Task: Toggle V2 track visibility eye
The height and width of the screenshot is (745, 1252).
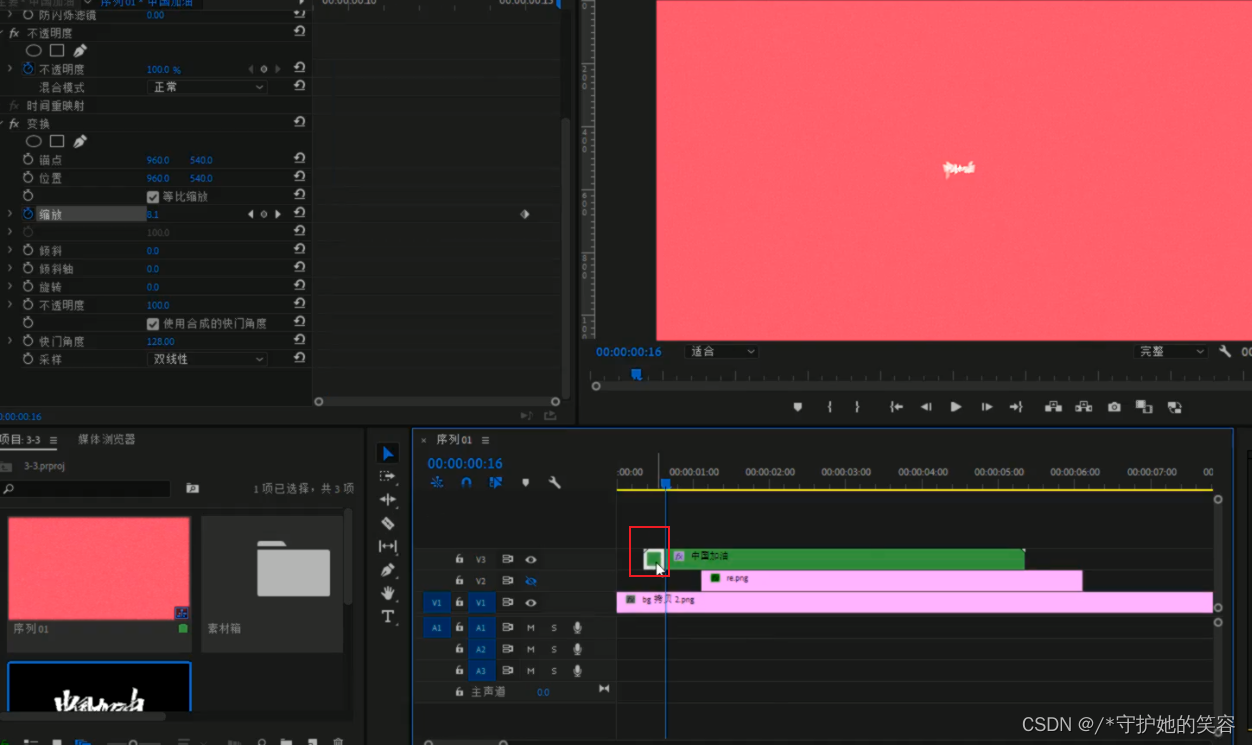Action: click(x=531, y=580)
